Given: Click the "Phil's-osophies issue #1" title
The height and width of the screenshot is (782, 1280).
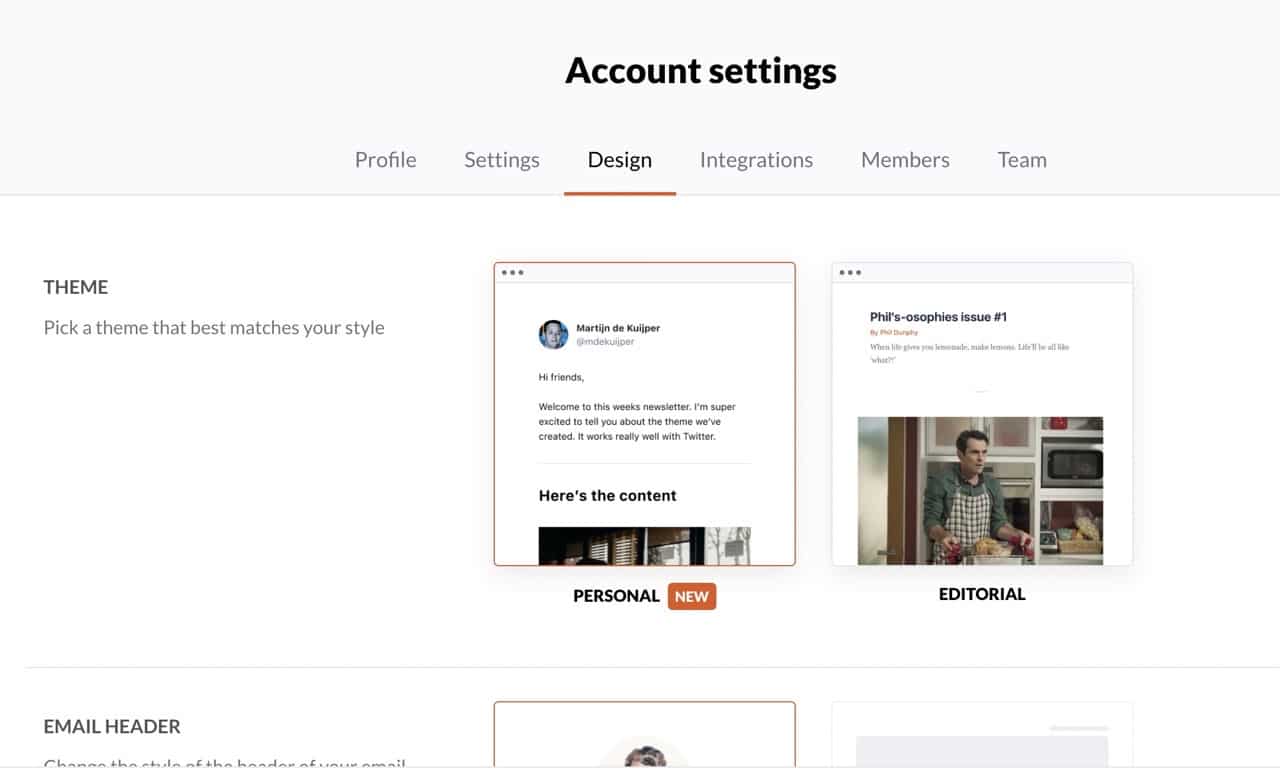Looking at the screenshot, I should [938, 317].
